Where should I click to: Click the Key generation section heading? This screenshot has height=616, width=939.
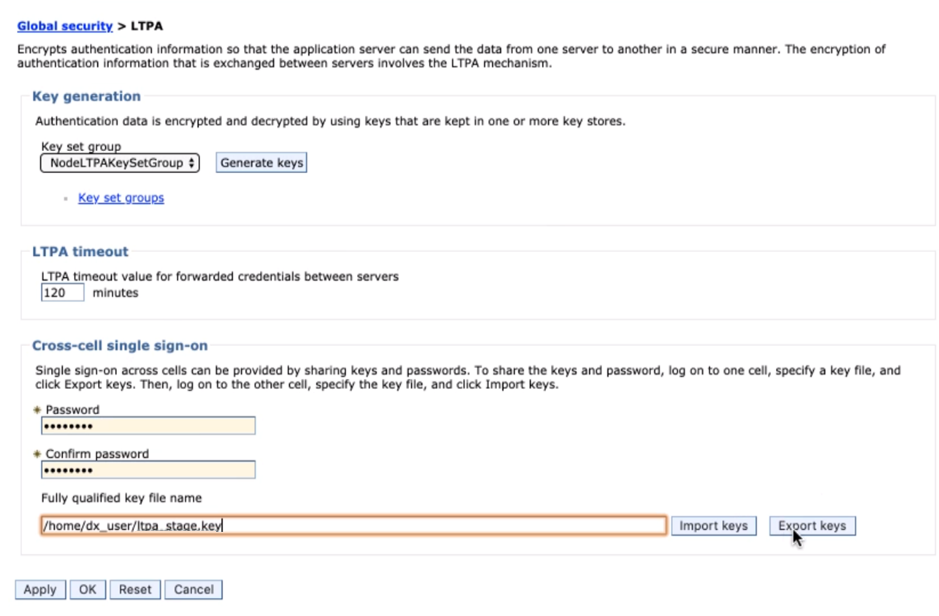coord(86,97)
